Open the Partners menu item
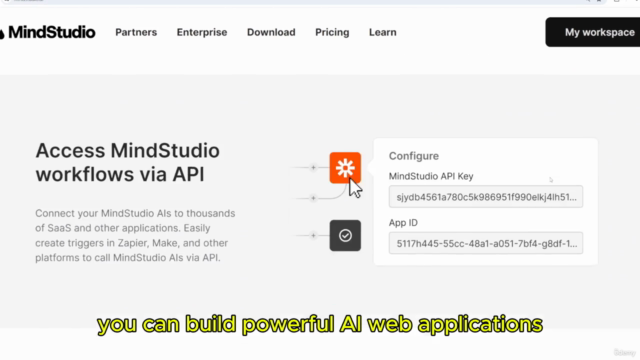The image size is (640, 360). (x=136, y=32)
